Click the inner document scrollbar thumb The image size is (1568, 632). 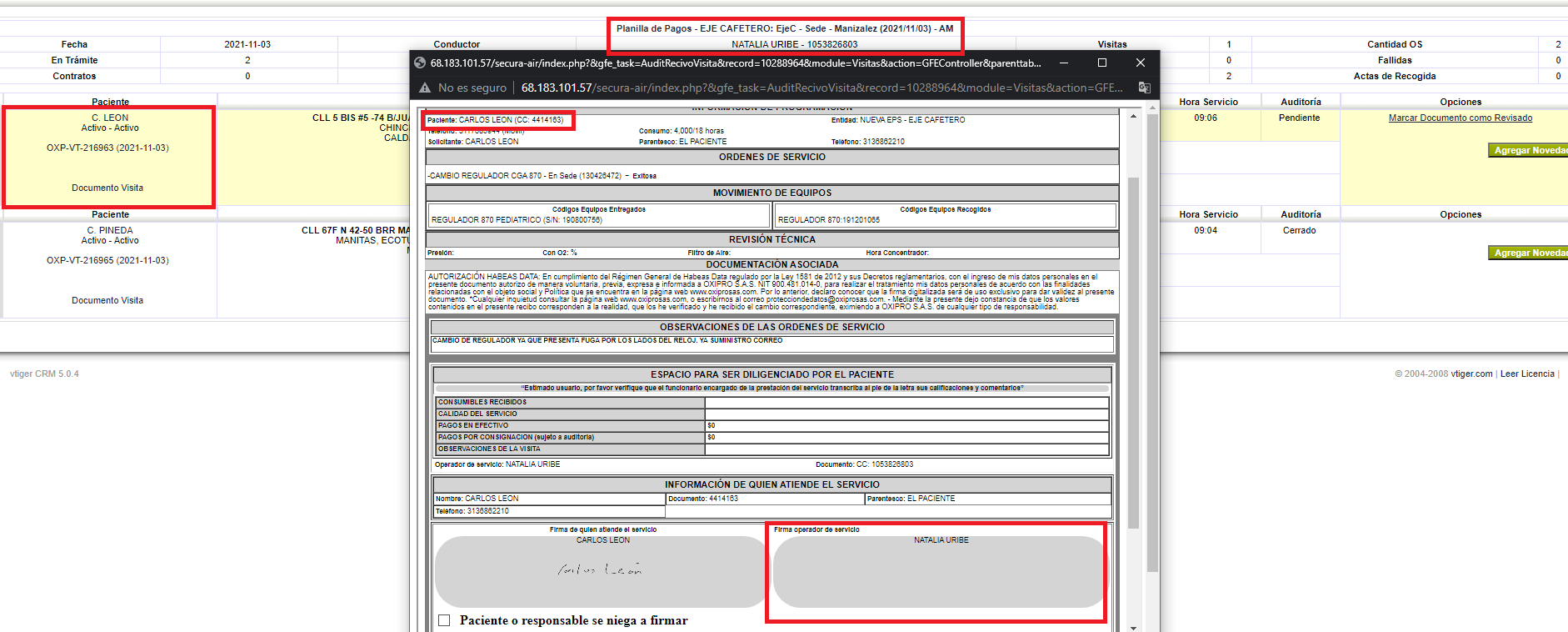(1133, 353)
